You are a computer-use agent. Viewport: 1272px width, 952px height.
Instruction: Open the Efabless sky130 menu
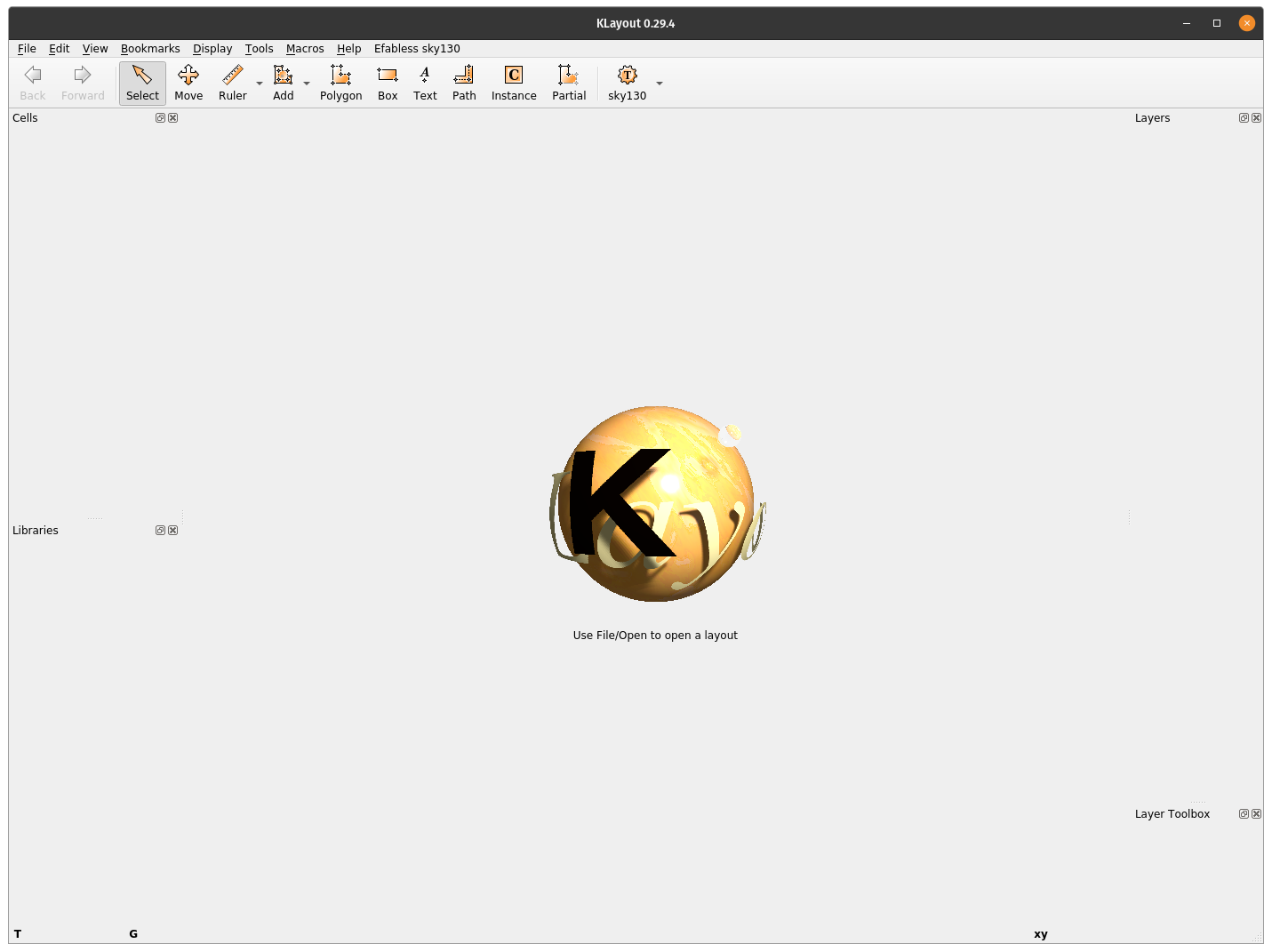(x=417, y=48)
